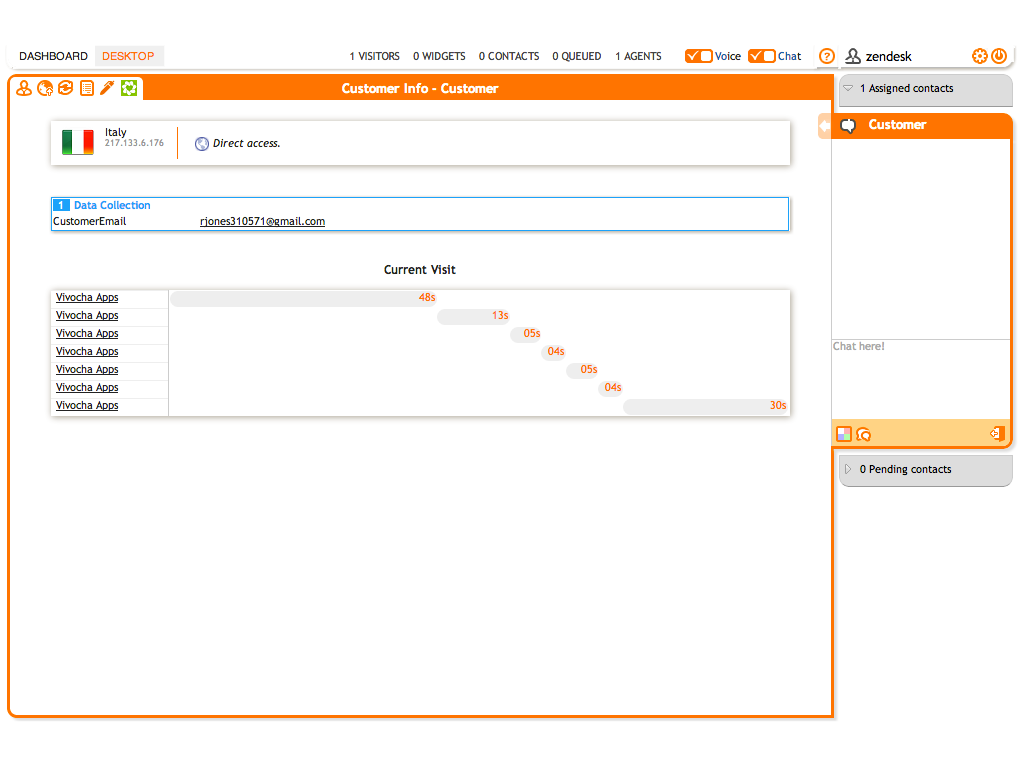Click the circular refresh arrows icon
The width and height of the screenshot is (1024, 768).
coord(66,89)
